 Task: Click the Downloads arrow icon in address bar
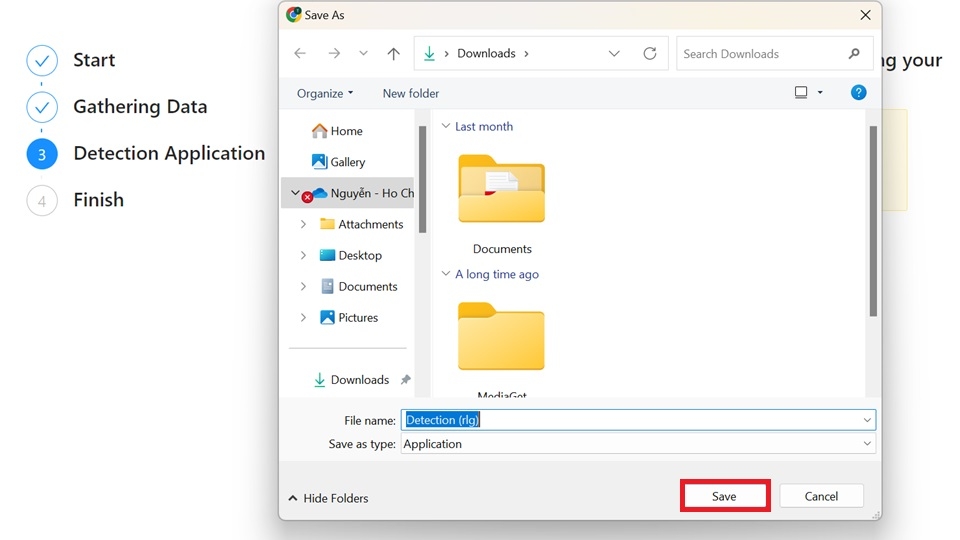pos(429,53)
